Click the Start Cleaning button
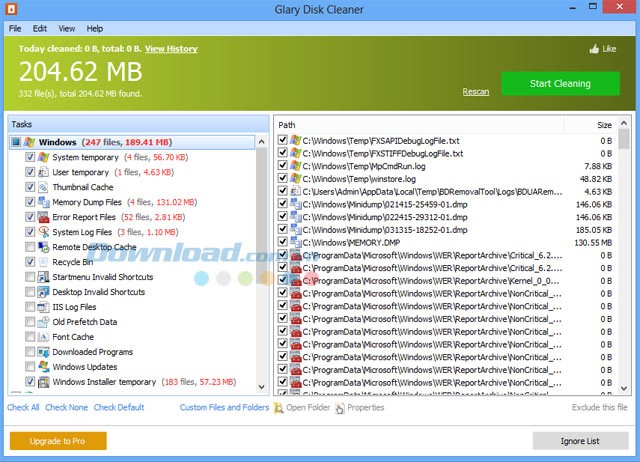This screenshot has width=640, height=462. pyautogui.click(x=560, y=84)
